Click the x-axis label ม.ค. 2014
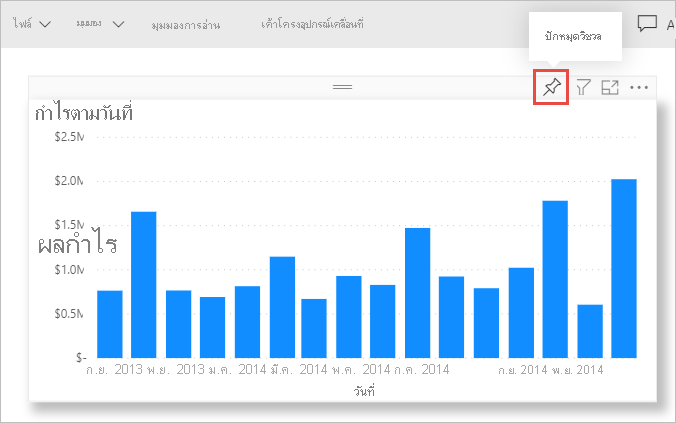Viewport: 676px width, 423px height. point(237,370)
